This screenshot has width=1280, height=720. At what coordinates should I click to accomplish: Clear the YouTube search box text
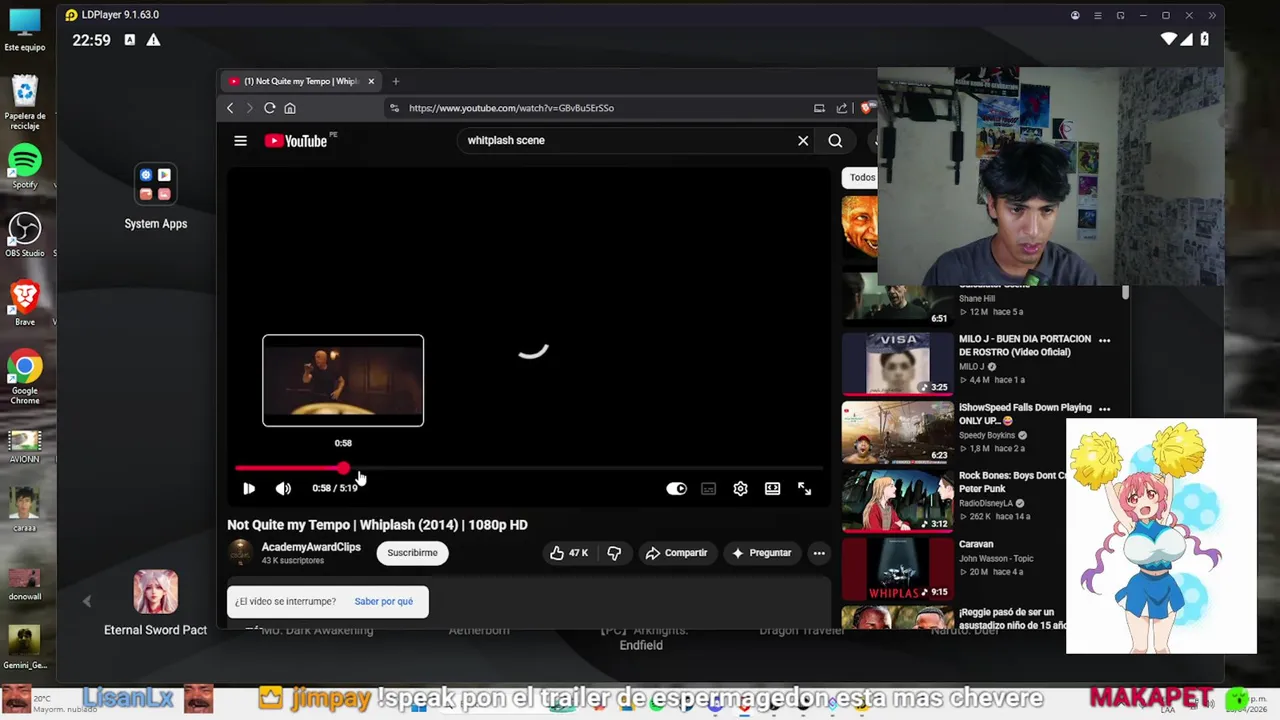pos(803,141)
